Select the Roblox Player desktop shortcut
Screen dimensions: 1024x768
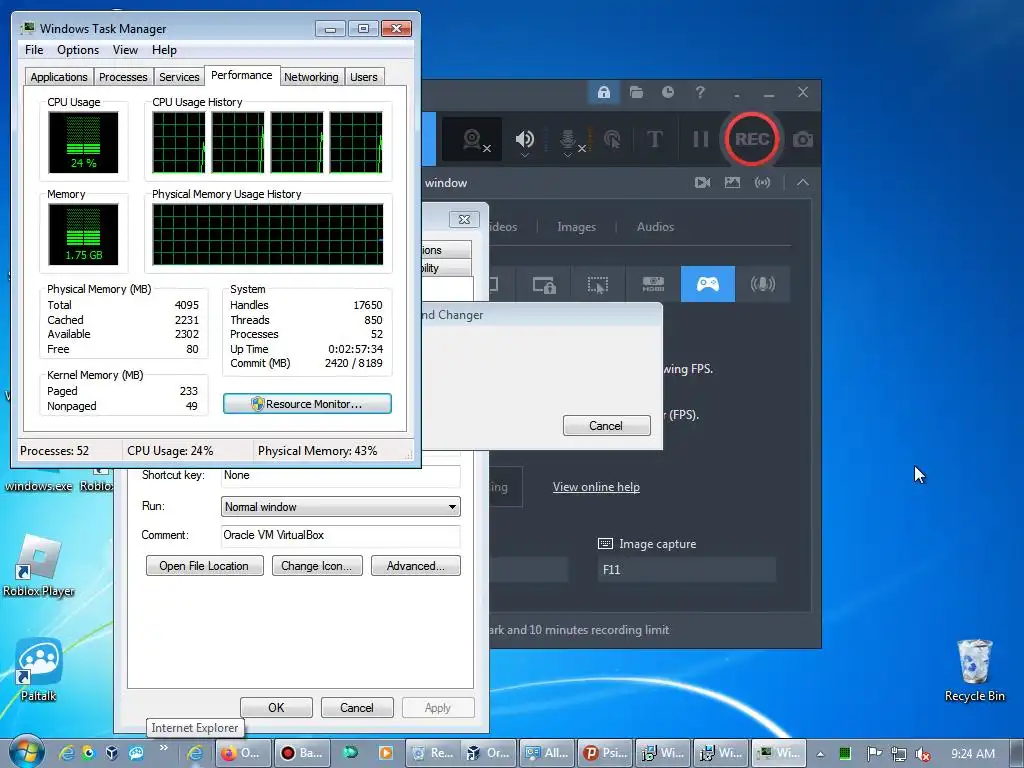[39, 566]
